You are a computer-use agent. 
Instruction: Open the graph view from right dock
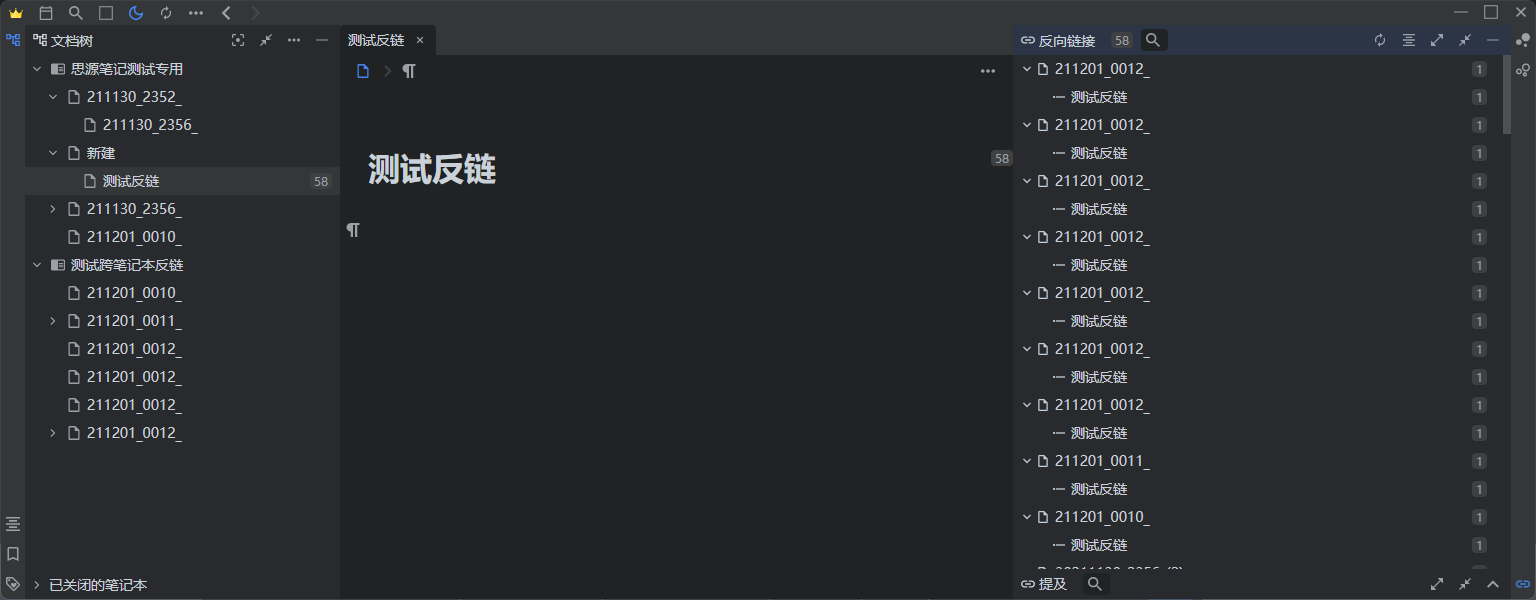(x=1523, y=41)
